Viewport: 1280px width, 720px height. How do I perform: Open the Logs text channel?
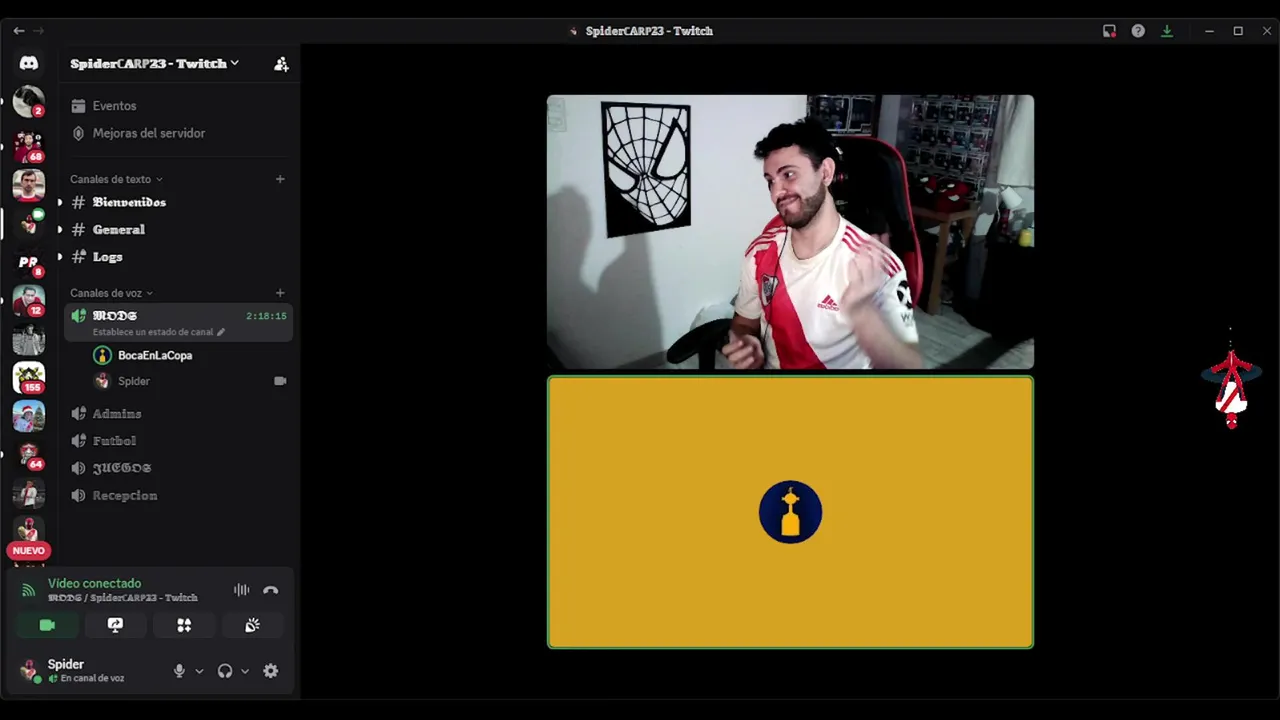[178, 257]
